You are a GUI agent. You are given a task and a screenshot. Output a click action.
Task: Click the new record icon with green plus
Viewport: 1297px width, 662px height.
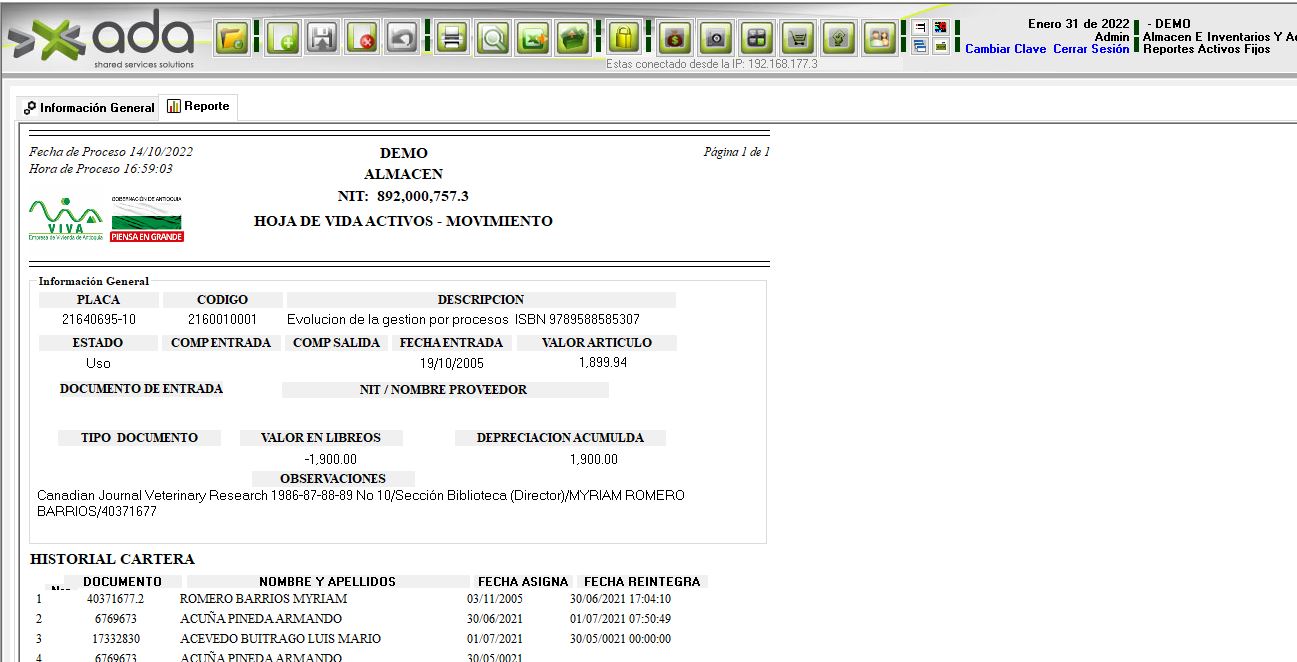coord(282,39)
